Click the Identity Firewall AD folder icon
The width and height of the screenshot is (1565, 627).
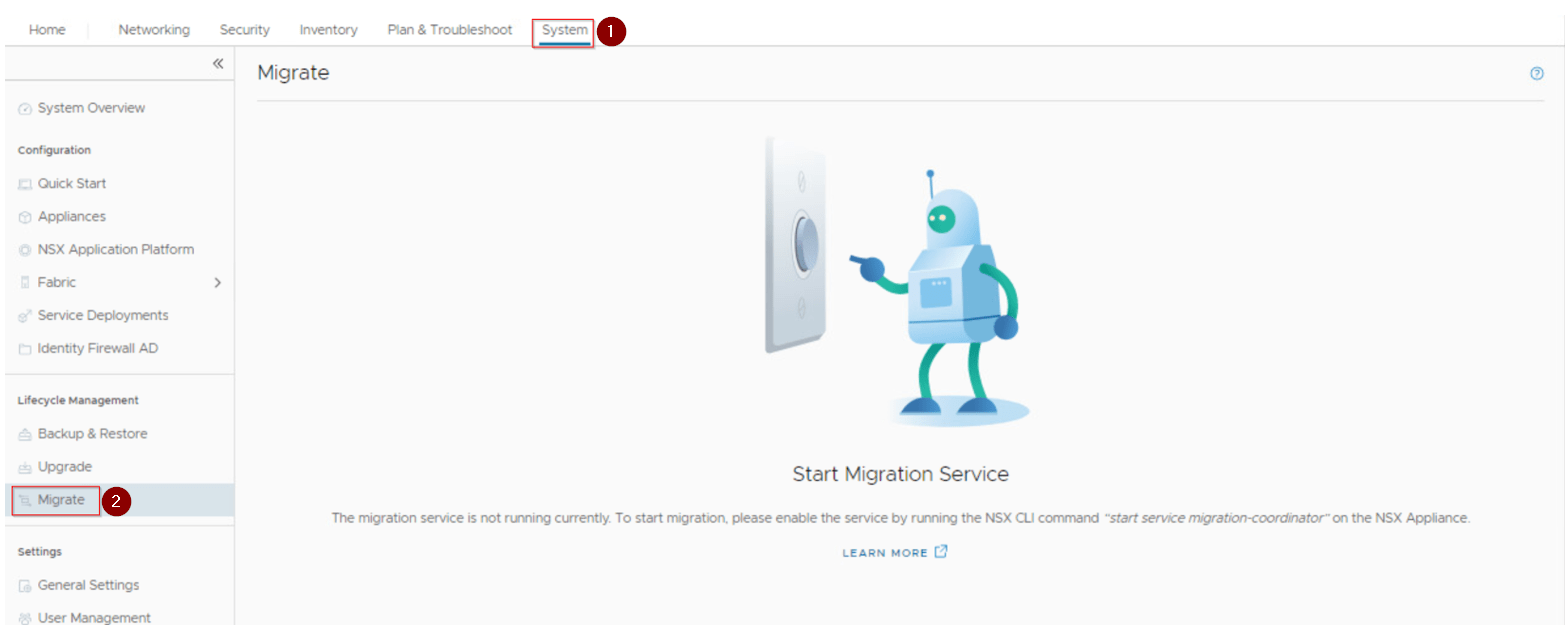pos(25,349)
